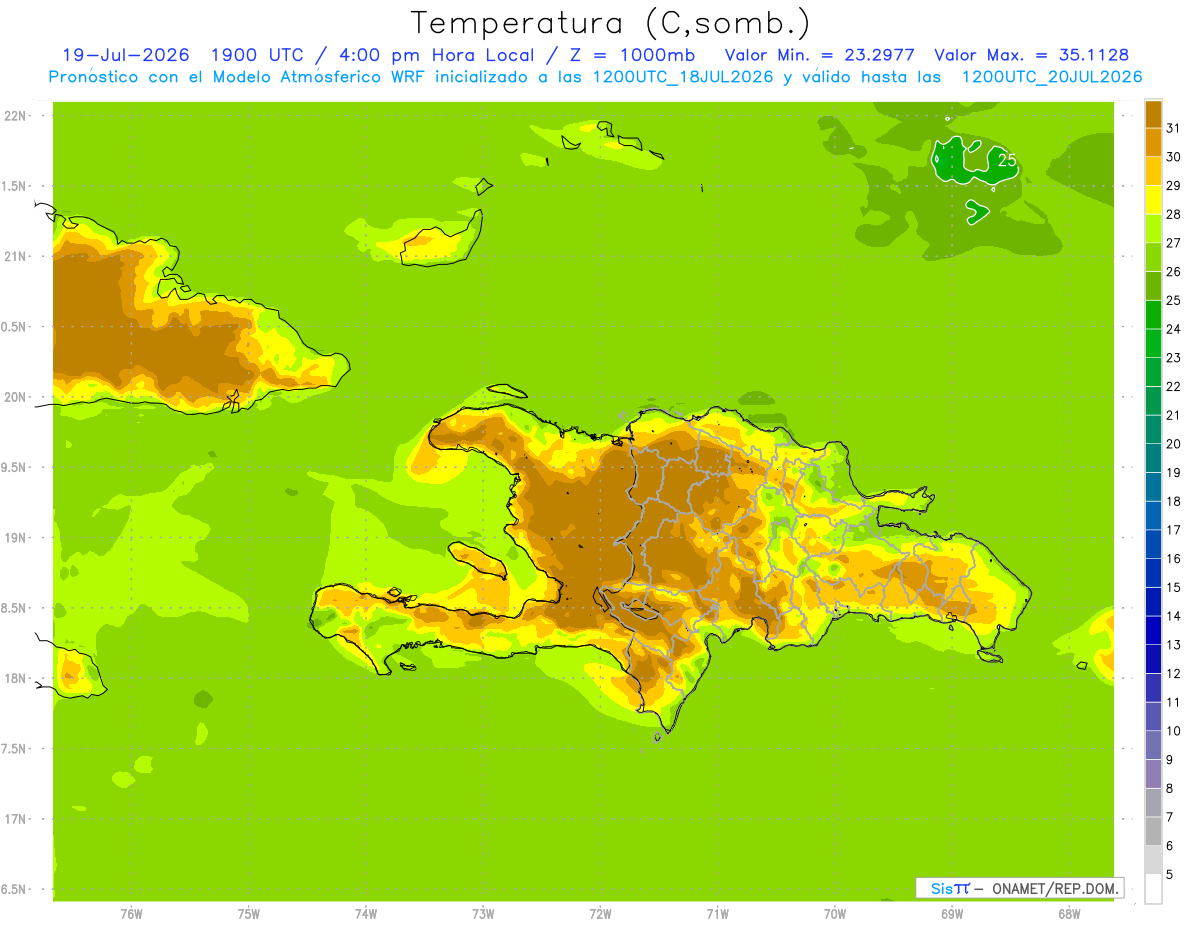Click the "72W" longitude label
Screen dimensions: 1200x927
coord(600,914)
